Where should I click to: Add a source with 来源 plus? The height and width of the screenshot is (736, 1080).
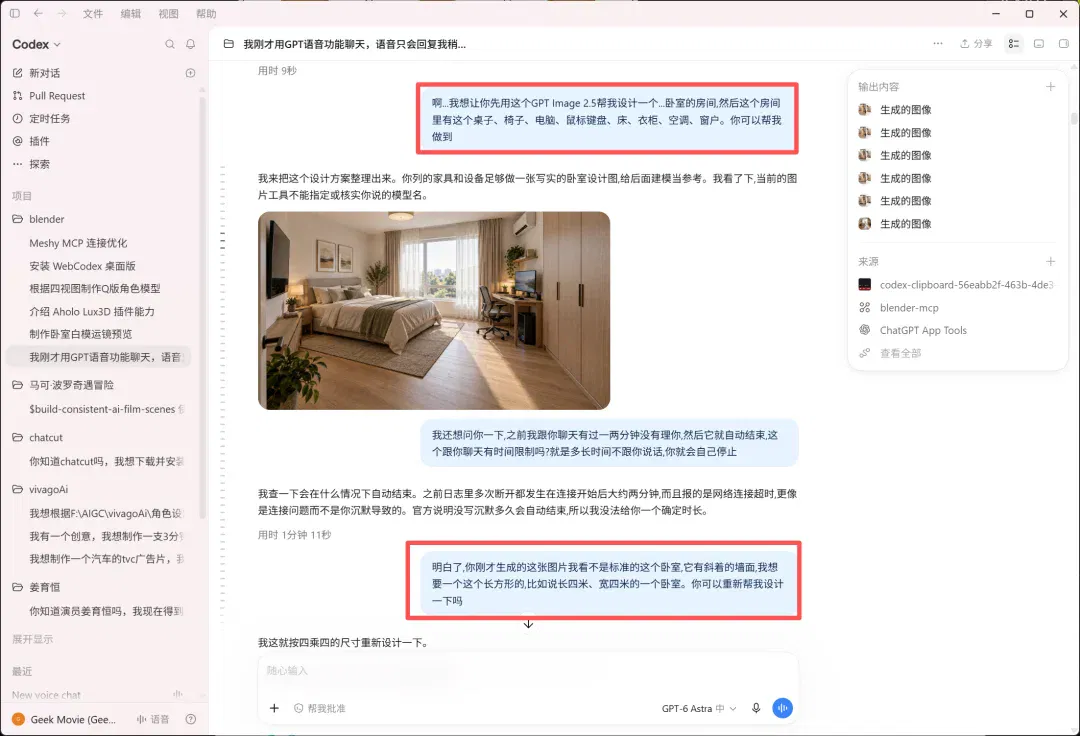coord(1050,262)
